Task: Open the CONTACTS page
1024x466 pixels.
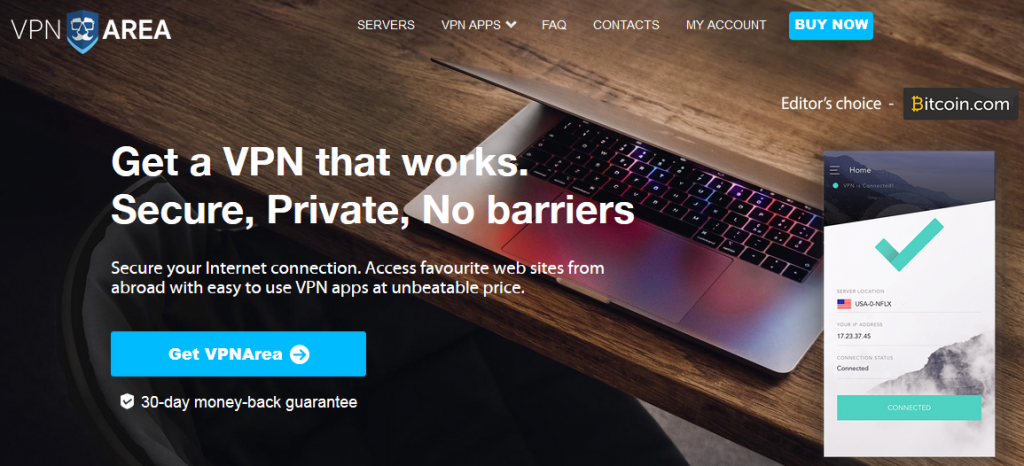Action: click(x=626, y=25)
